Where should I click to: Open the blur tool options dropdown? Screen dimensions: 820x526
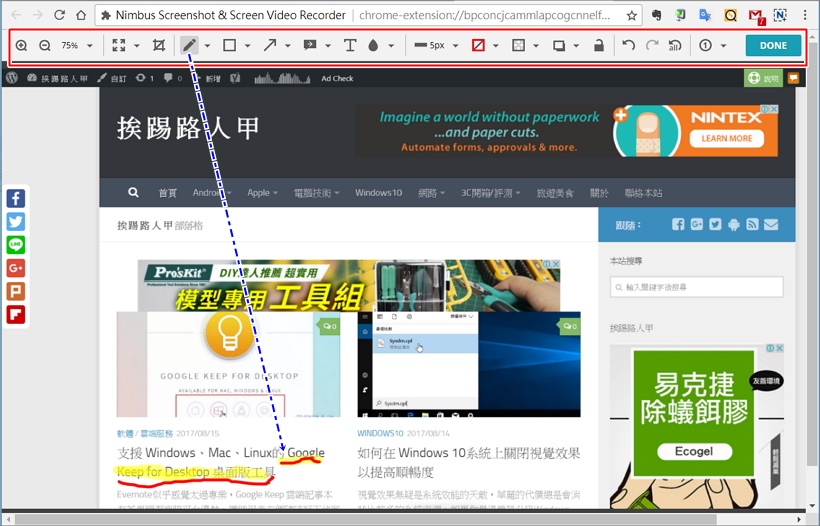[x=391, y=45]
